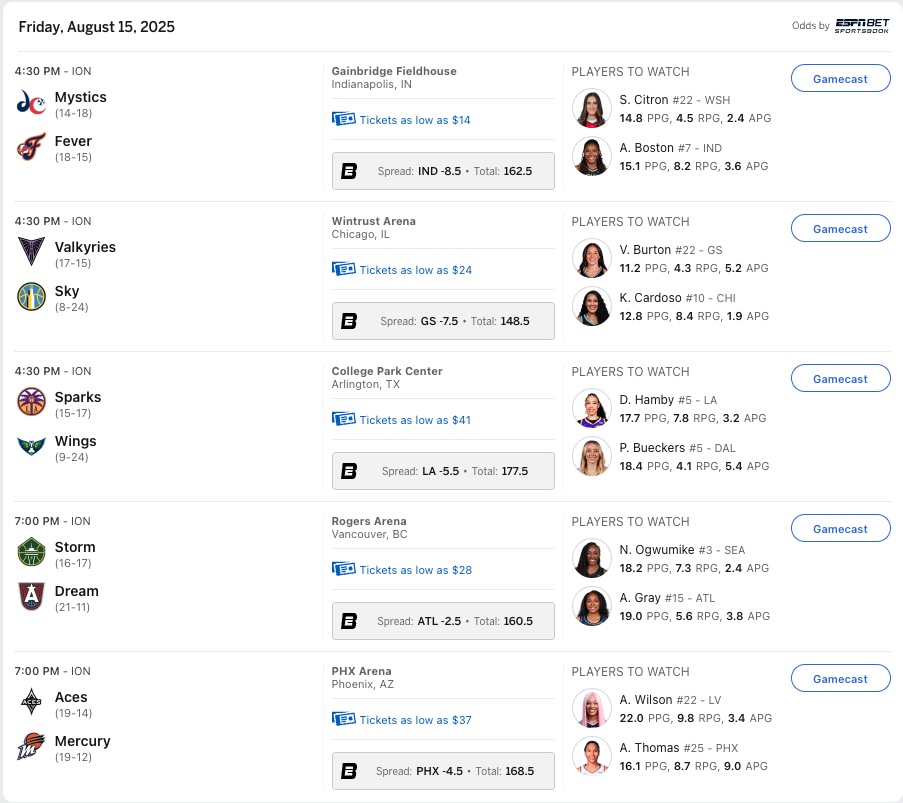Click the Sky team logo
The height and width of the screenshot is (803, 903).
(x=31, y=297)
